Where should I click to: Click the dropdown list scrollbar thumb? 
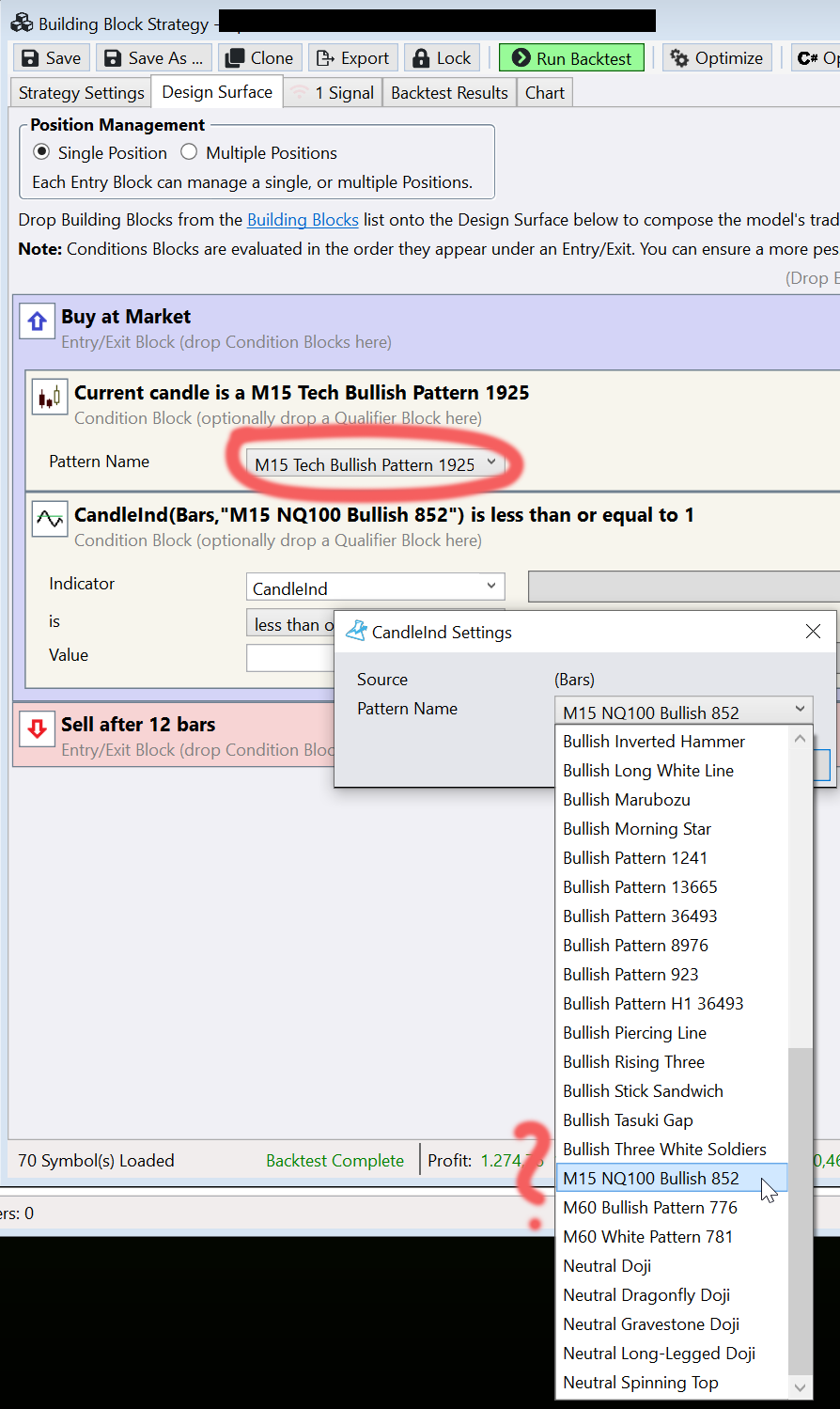coord(800,1211)
